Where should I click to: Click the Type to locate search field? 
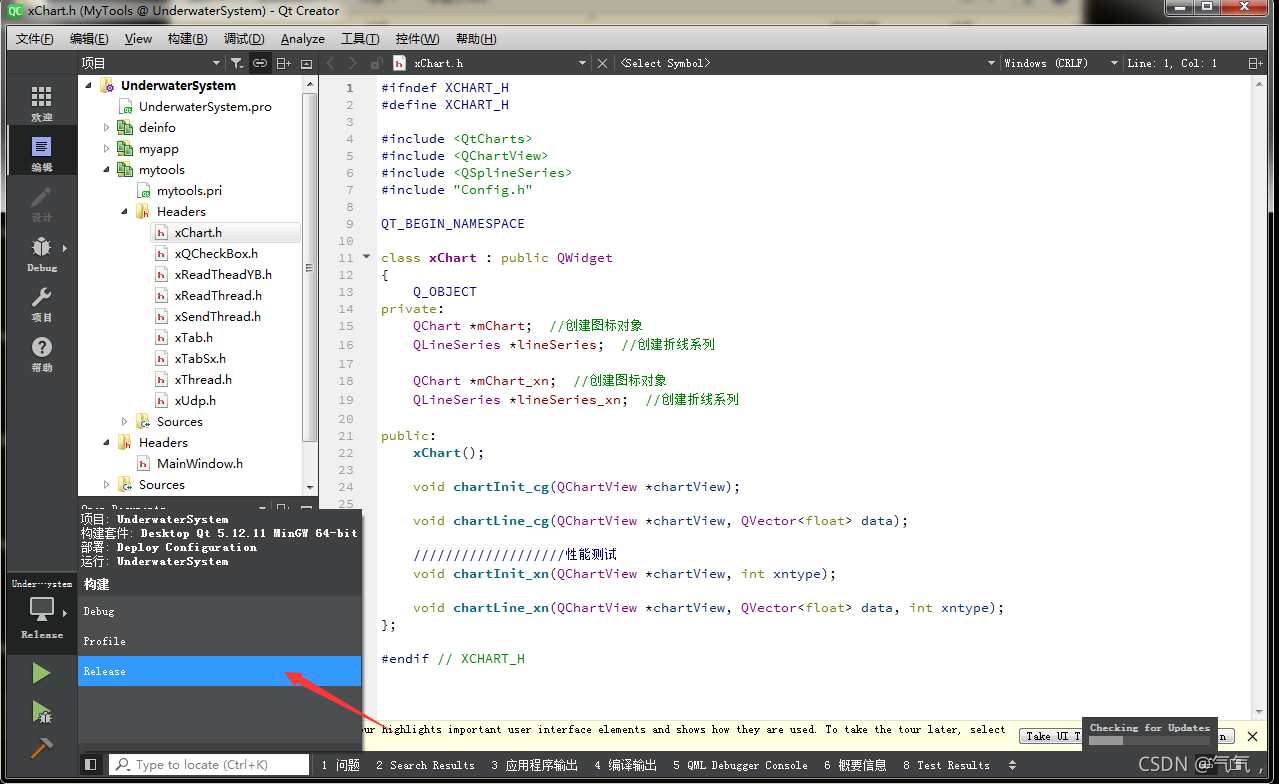[209, 765]
